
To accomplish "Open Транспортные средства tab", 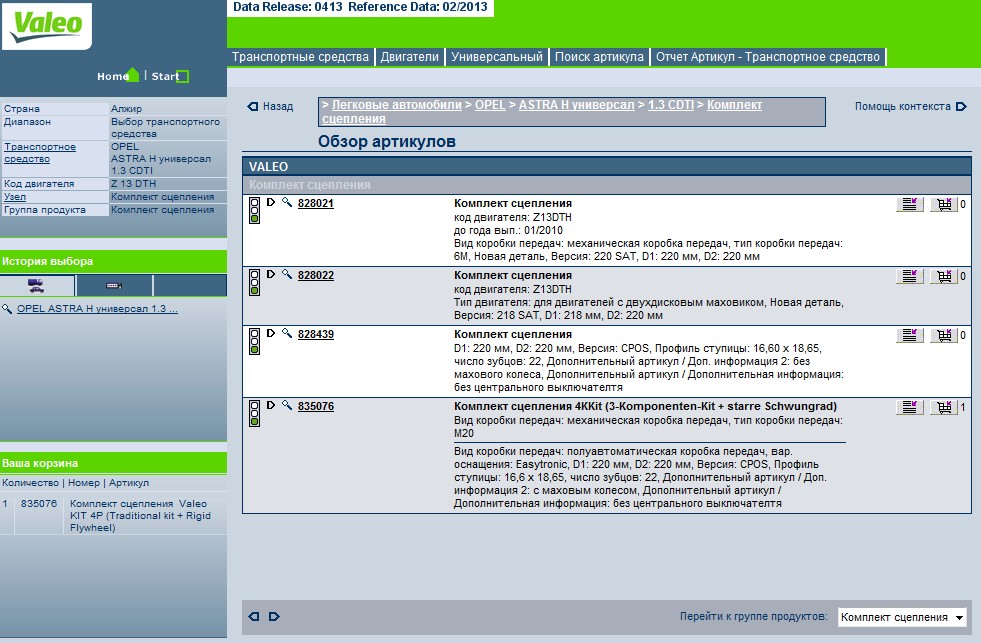I will click(300, 57).
